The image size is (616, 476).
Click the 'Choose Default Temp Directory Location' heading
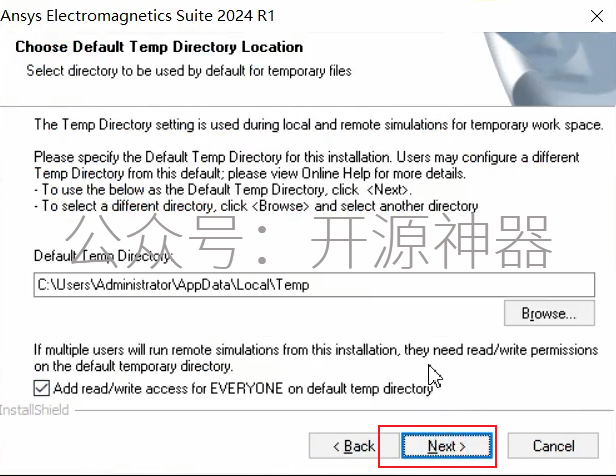(159, 47)
